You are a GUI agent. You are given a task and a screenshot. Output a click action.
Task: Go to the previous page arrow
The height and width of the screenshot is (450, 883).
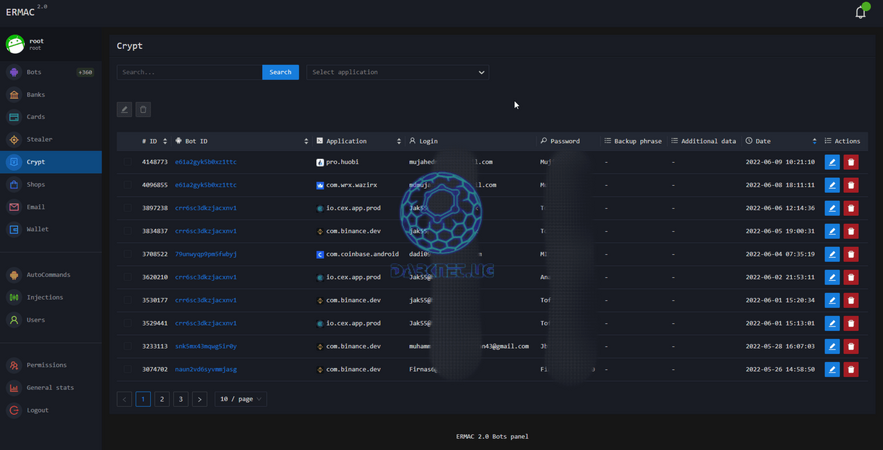124,399
